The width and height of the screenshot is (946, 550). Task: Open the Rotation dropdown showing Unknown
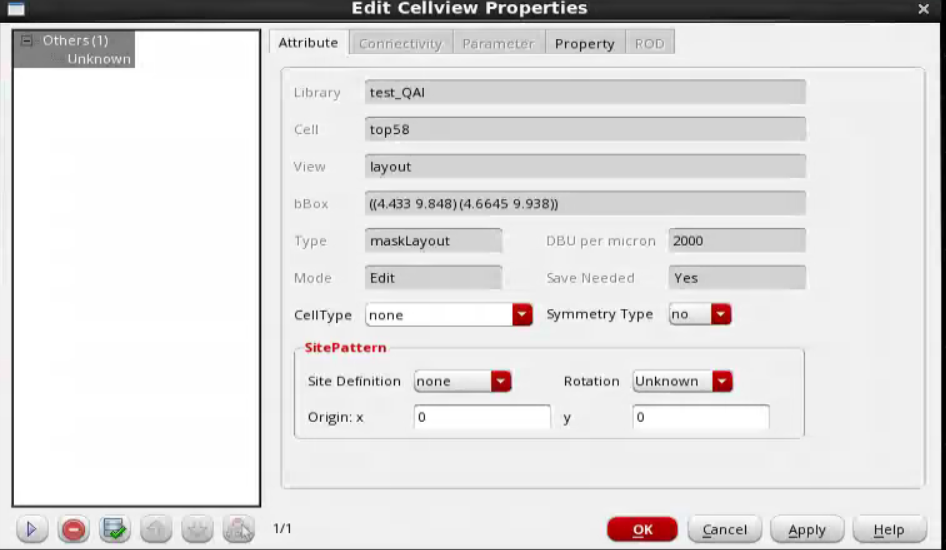(x=722, y=382)
